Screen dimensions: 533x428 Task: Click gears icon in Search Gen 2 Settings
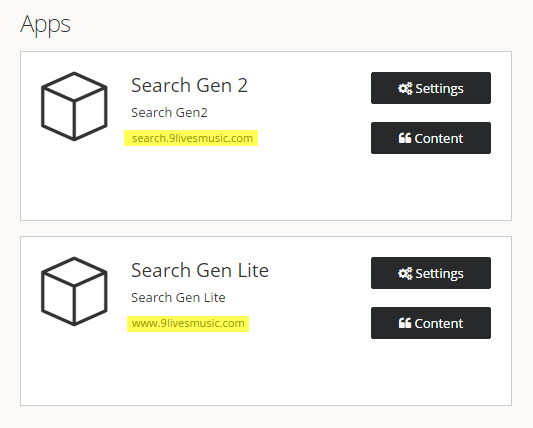pos(405,88)
